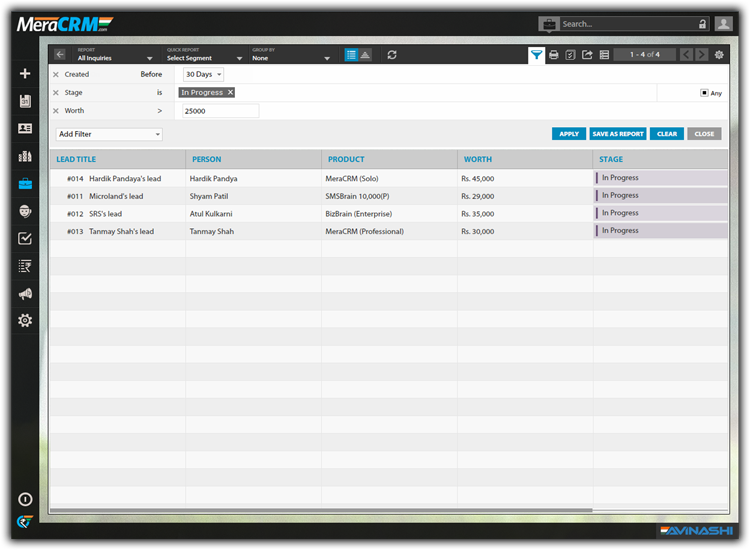Click the greater-than operator for Worth
This screenshot has width=750, height=550.
[160, 110]
